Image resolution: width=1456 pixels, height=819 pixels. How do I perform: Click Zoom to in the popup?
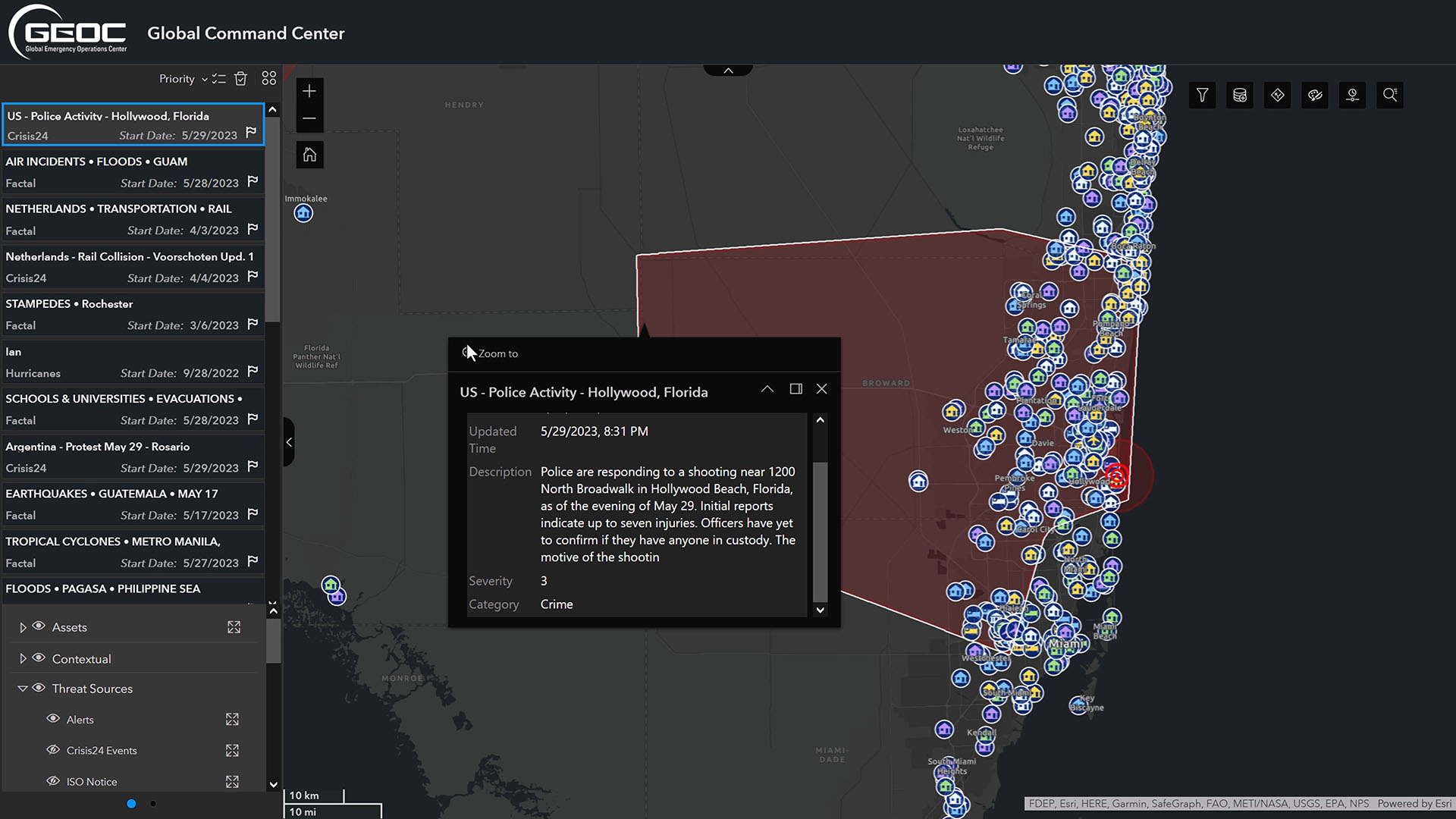coord(497,353)
